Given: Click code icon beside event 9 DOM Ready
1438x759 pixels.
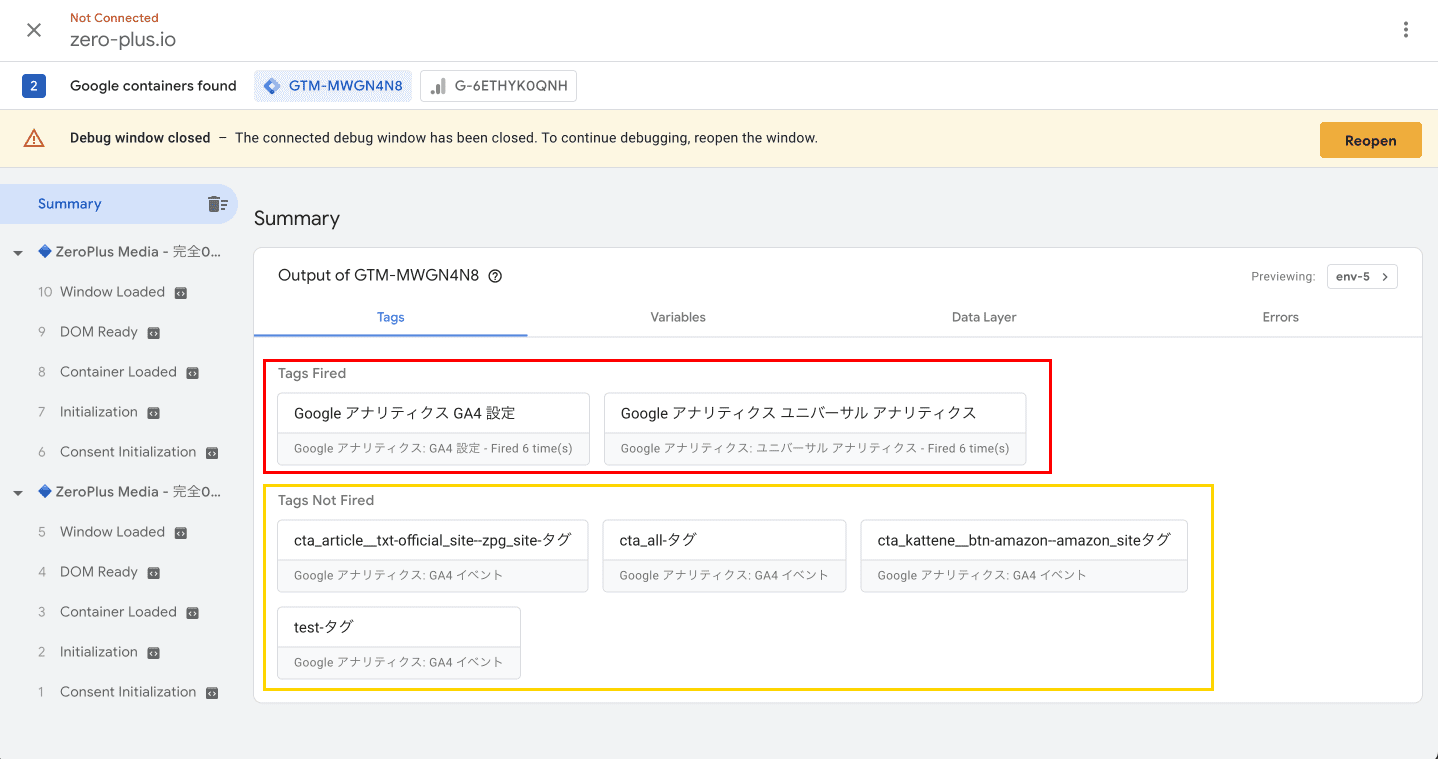Looking at the screenshot, I should (154, 333).
